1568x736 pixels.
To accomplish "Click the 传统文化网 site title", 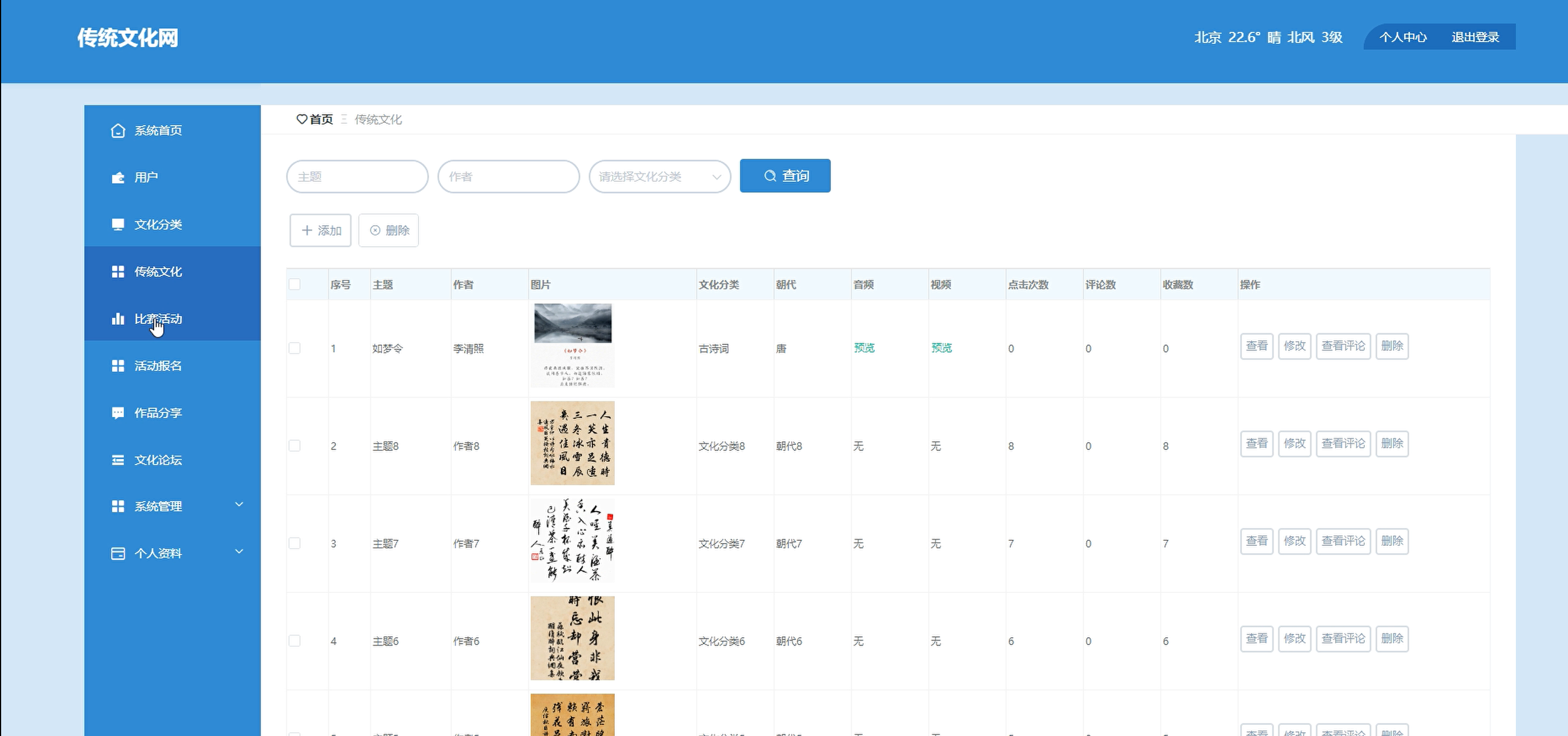I will 128,38.
